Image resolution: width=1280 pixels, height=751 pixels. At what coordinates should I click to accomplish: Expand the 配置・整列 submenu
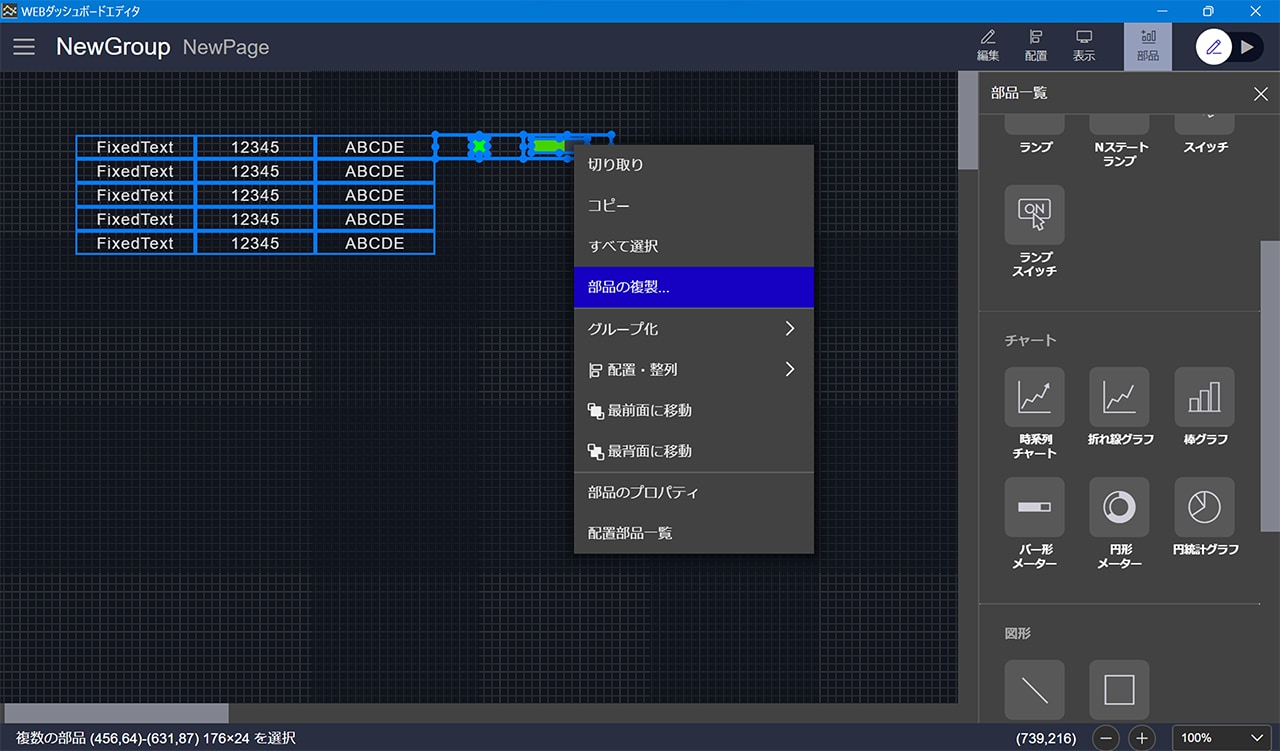(693, 369)
